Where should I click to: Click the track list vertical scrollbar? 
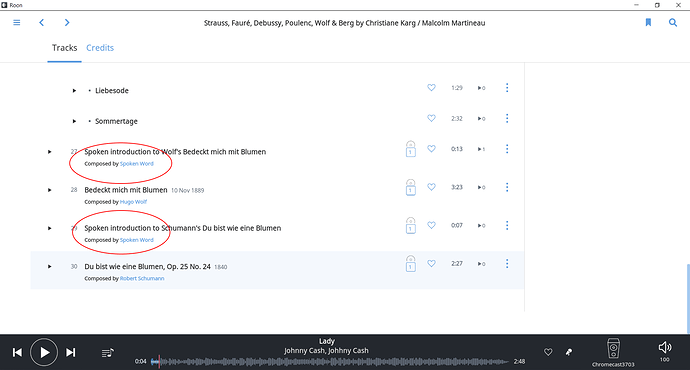(688, 299)
